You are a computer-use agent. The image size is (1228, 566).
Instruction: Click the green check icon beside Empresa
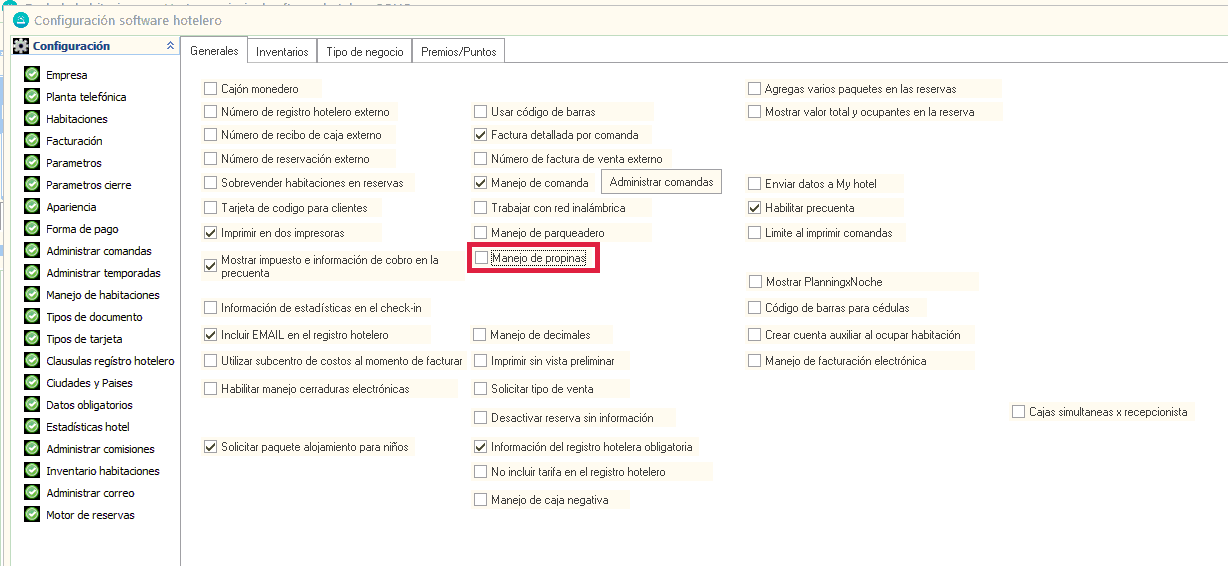32,75
